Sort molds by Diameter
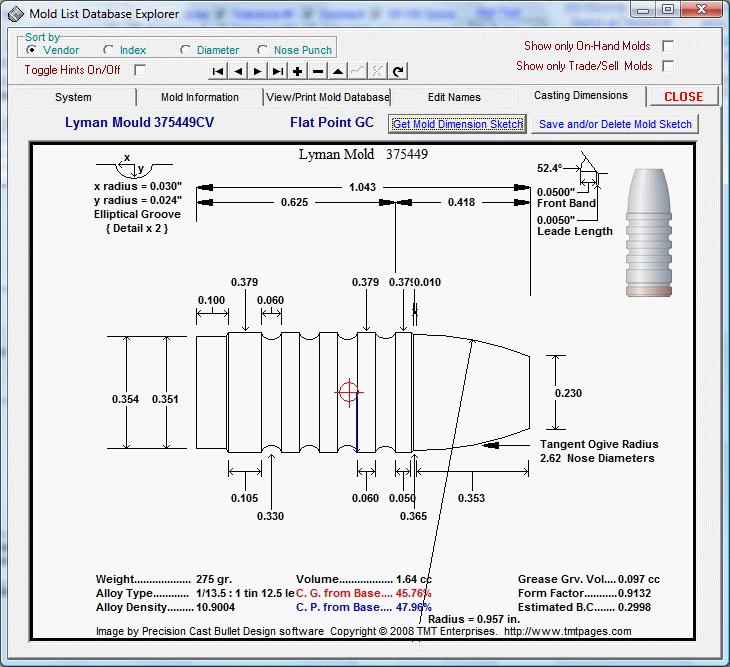Image resolution: width=730 pixels, height=667 pixels. click(210, 50)
